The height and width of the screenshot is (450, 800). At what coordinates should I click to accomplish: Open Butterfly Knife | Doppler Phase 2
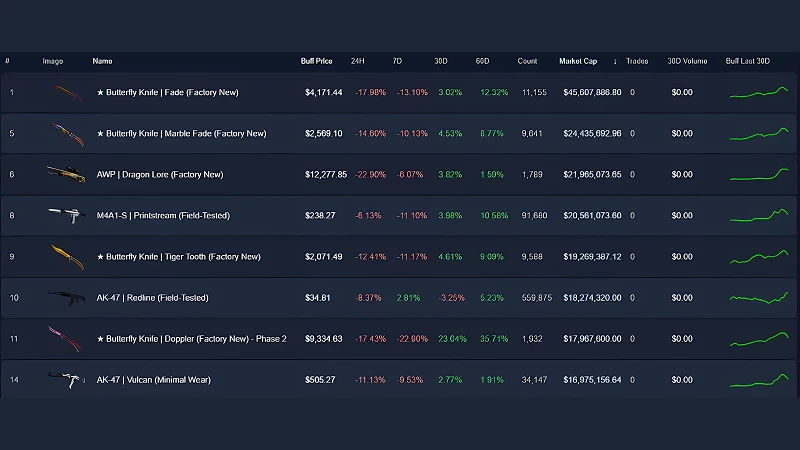191,339
